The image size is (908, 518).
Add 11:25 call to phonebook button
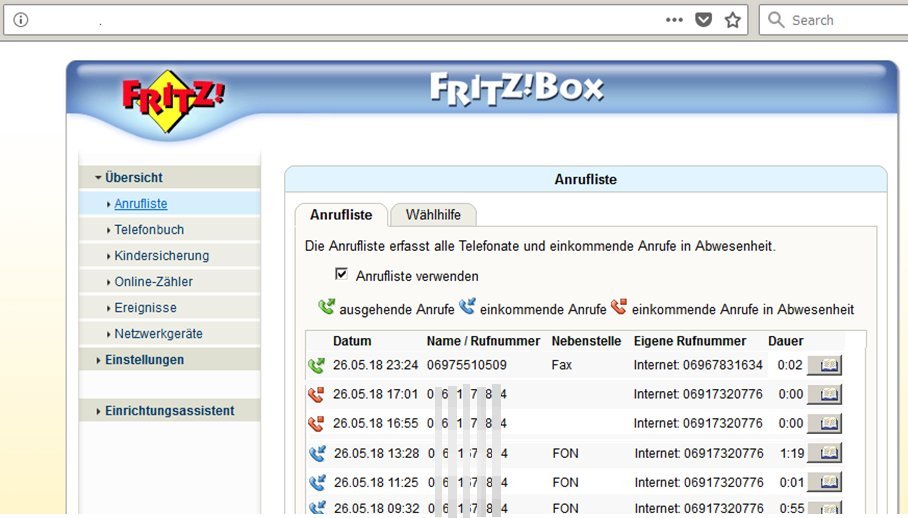coord(825,482)
